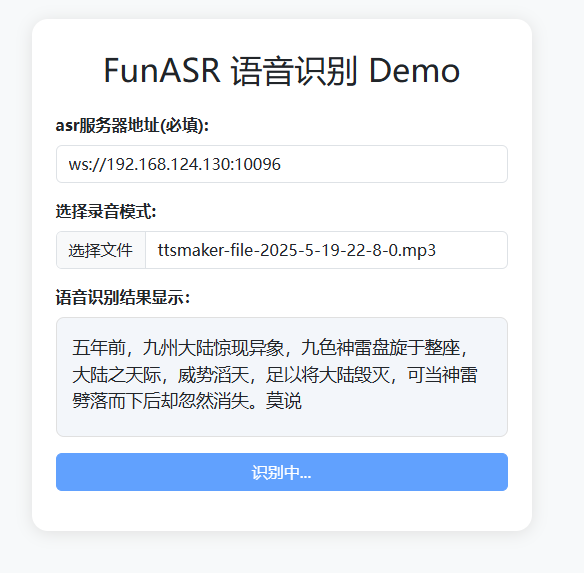
Task: Click the asr server address input field
Action: click(x=282, y=164)
